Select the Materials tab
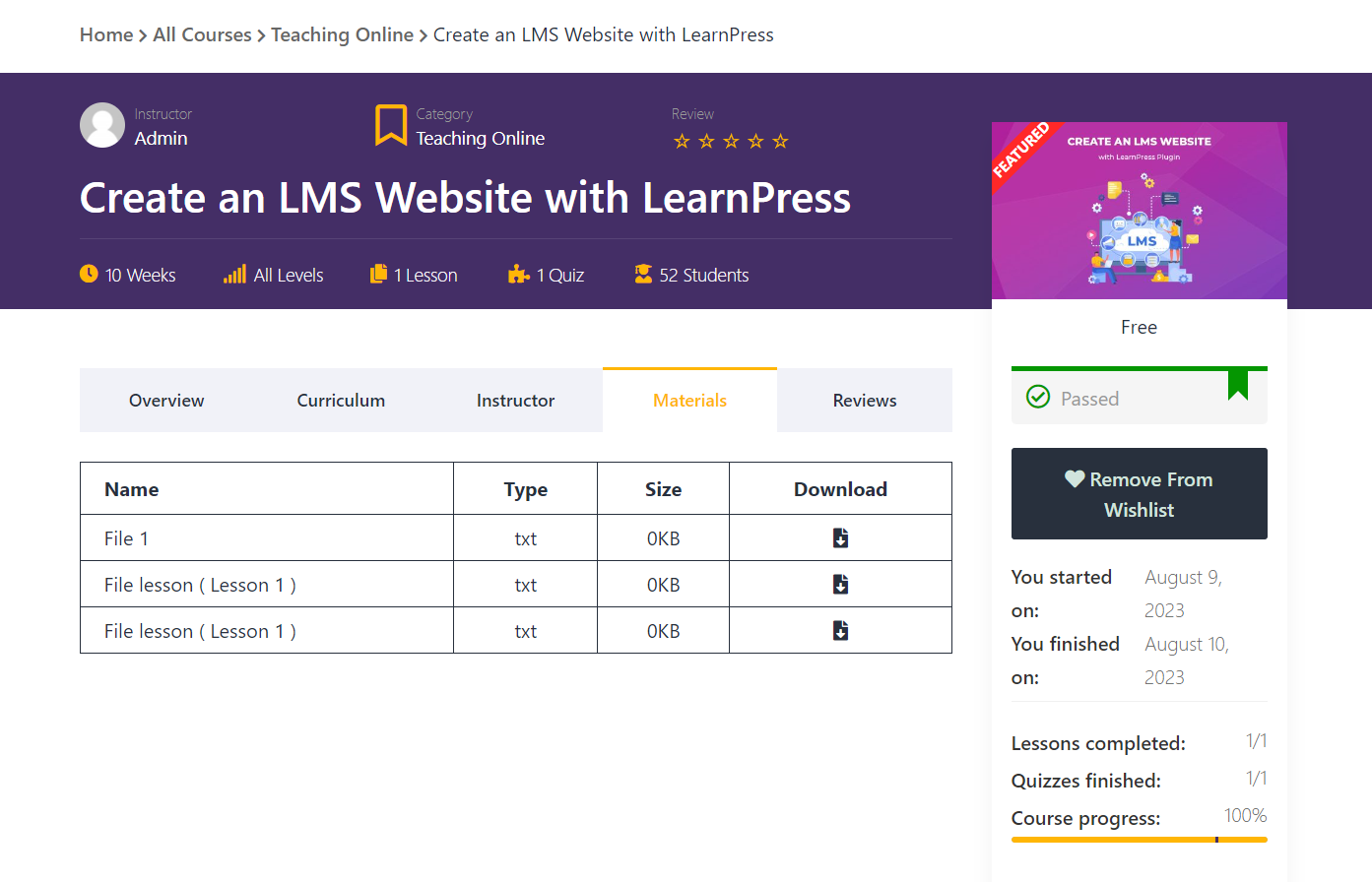This screenshot has height=882, width=1372. point(689,400)
